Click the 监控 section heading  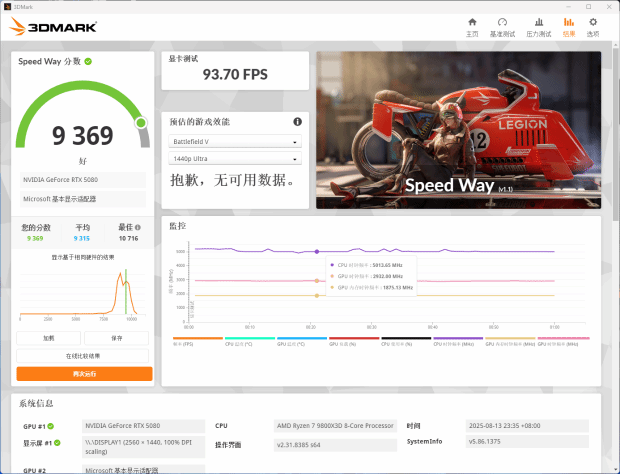[178, 226]
